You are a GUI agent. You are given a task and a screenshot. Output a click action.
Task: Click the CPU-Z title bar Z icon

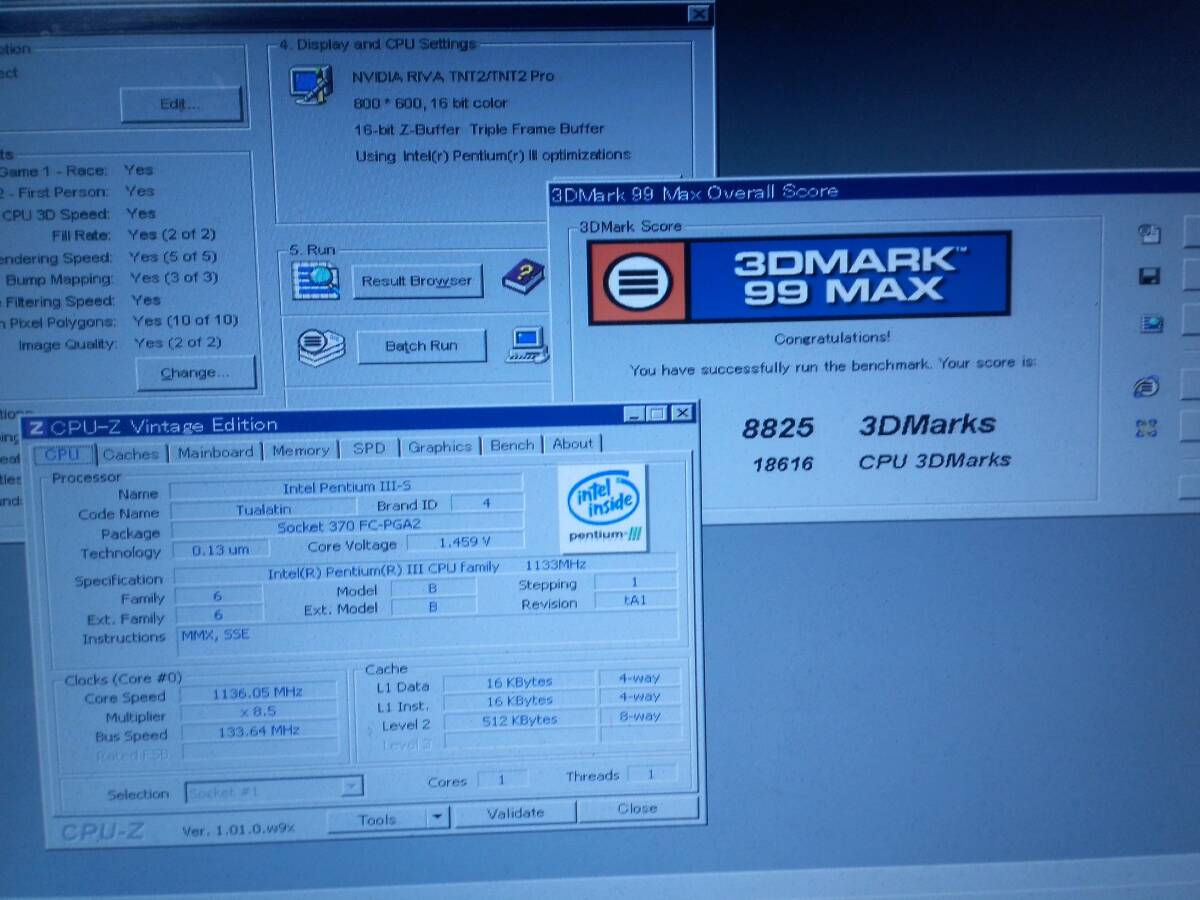(x=36, y=427)
